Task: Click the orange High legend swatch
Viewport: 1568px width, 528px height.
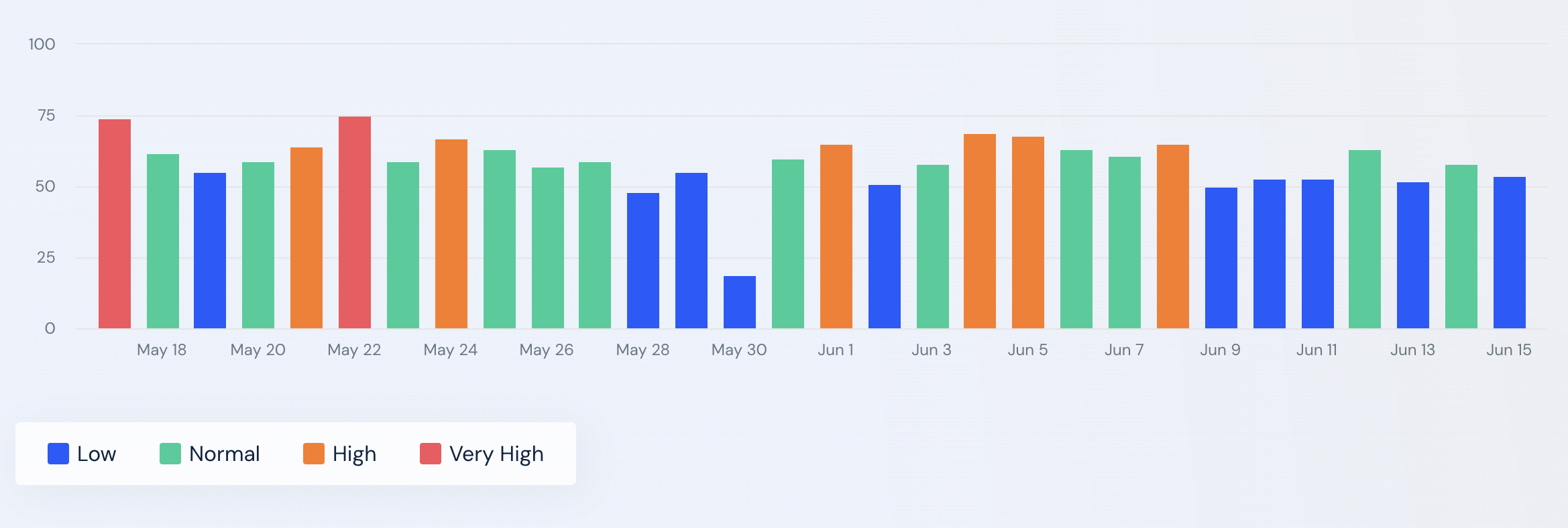Action: (x=314, y=454)
